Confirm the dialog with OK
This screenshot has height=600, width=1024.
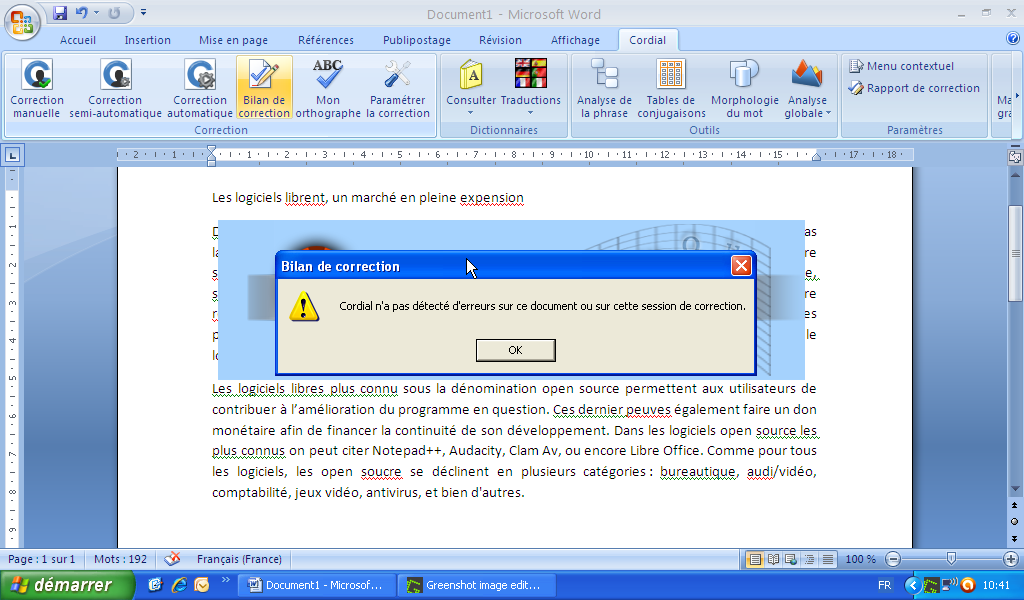pos(515,350)
